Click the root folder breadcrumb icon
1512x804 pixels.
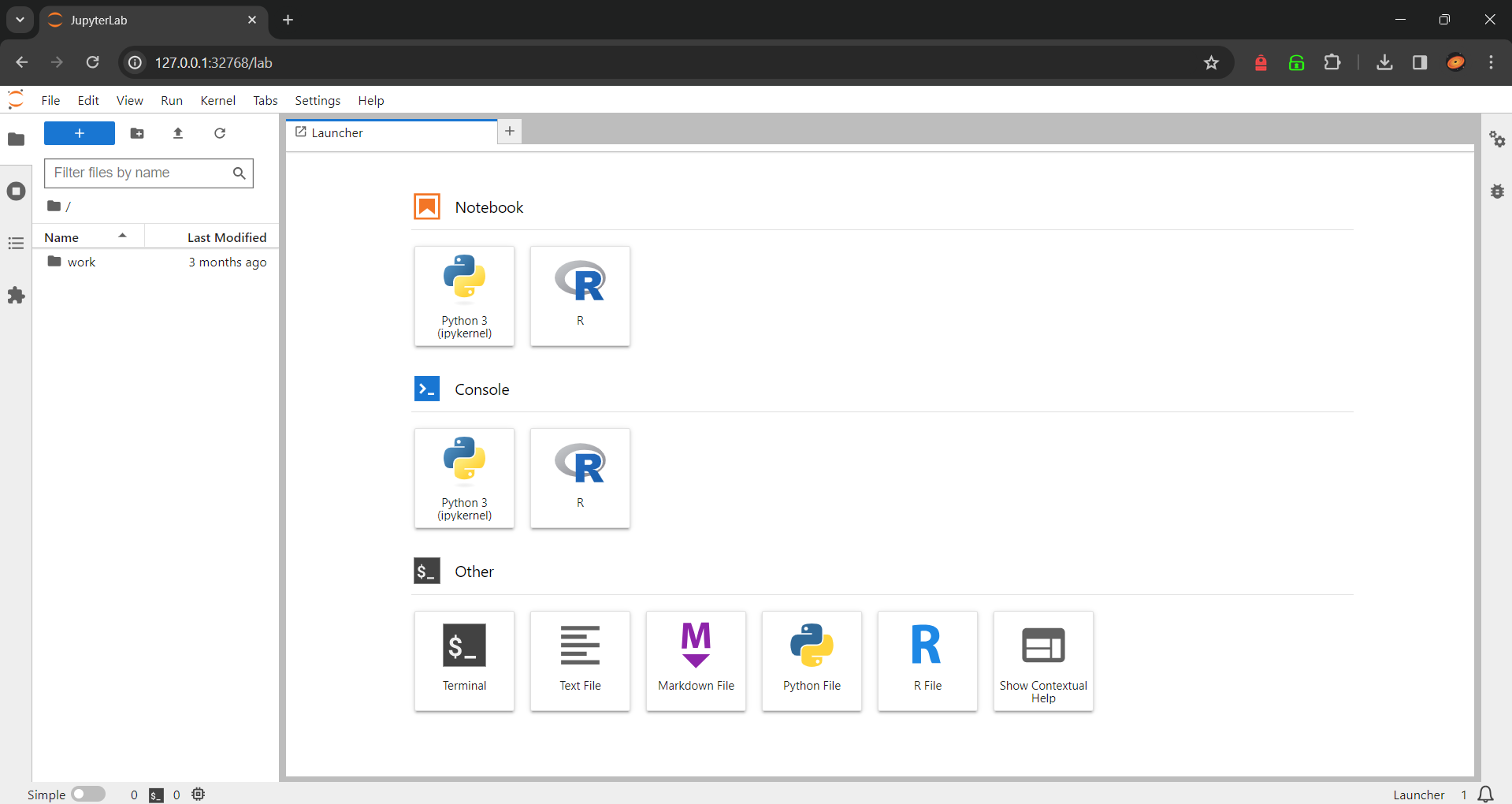click(54, 206)
